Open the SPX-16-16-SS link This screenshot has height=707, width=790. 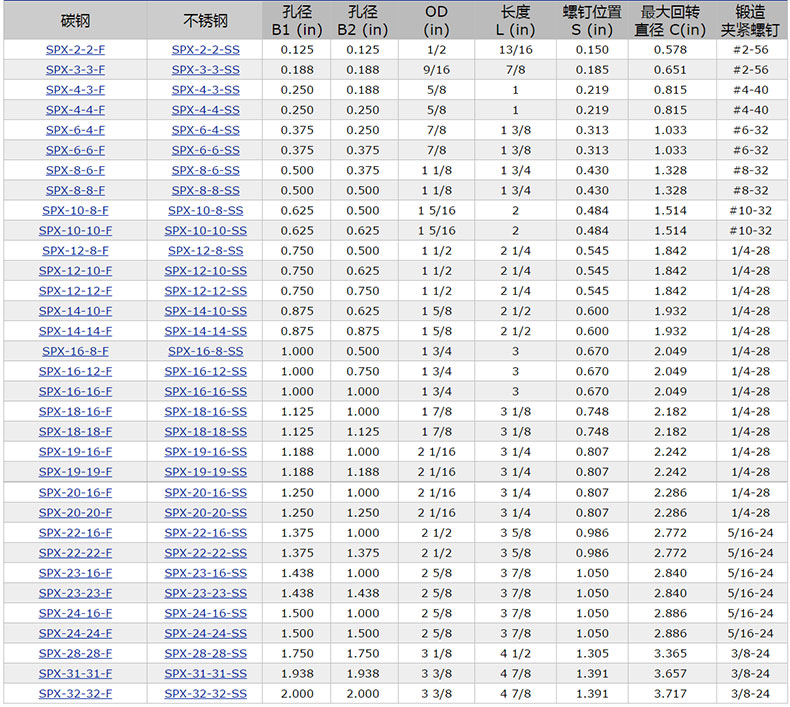pos(205,391)
